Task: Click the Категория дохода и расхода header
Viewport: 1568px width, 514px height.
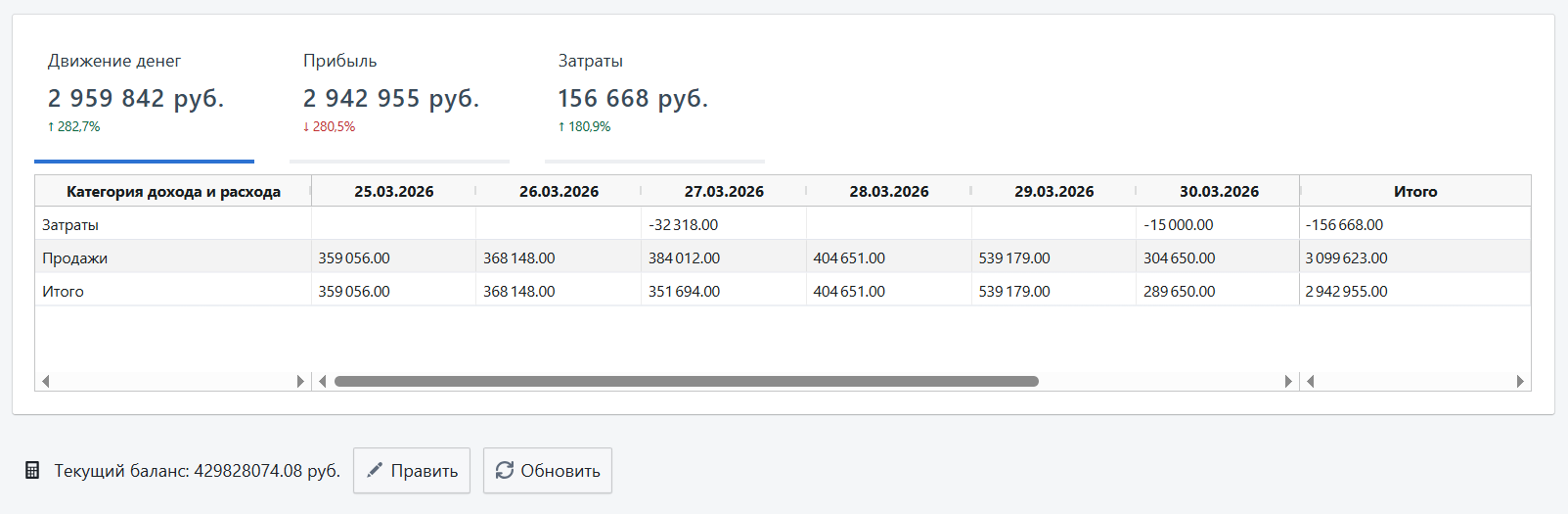Action: [x=173, y=192]
